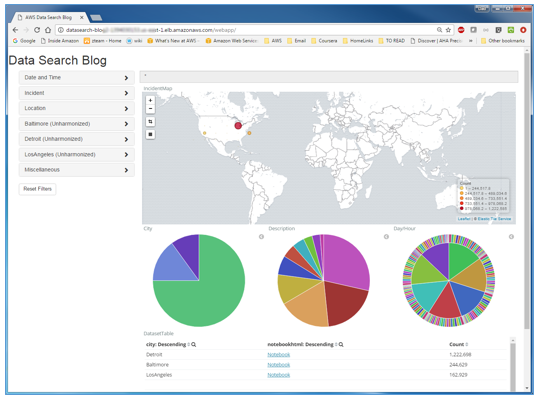
Task: Open the Email bookmarks folder
Action: tap(297, 41)
